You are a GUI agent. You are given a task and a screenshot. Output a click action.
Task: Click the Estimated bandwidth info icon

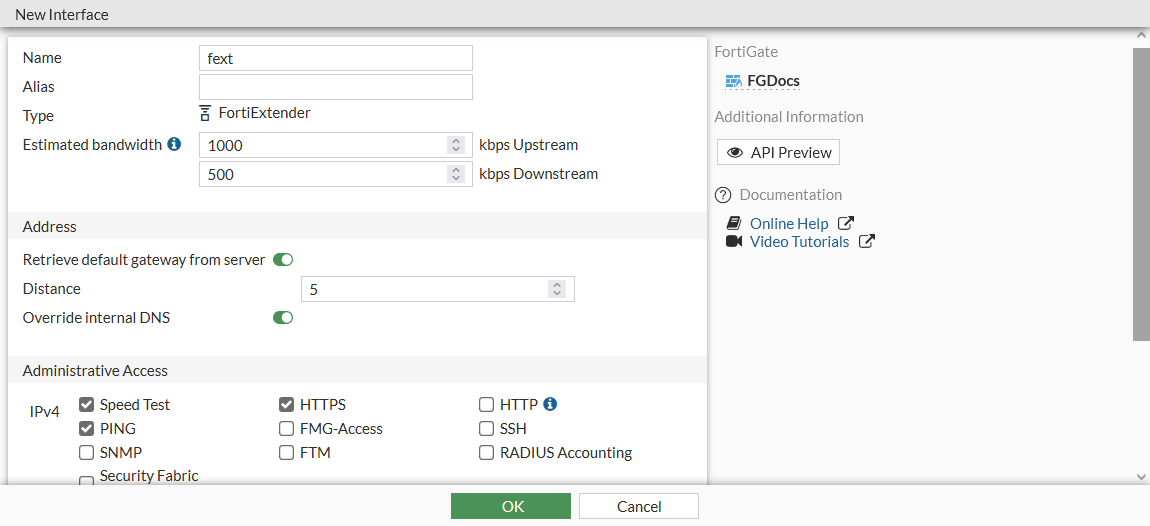coord(174,145)
